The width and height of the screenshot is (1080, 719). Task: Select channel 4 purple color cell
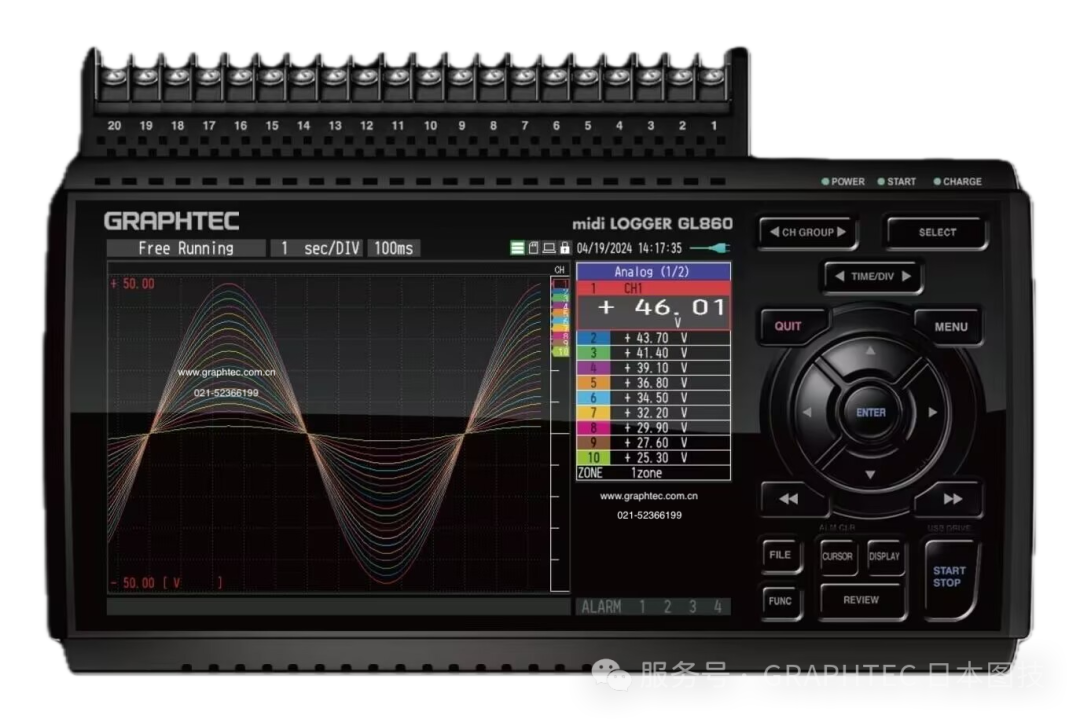tap(593, 368)
